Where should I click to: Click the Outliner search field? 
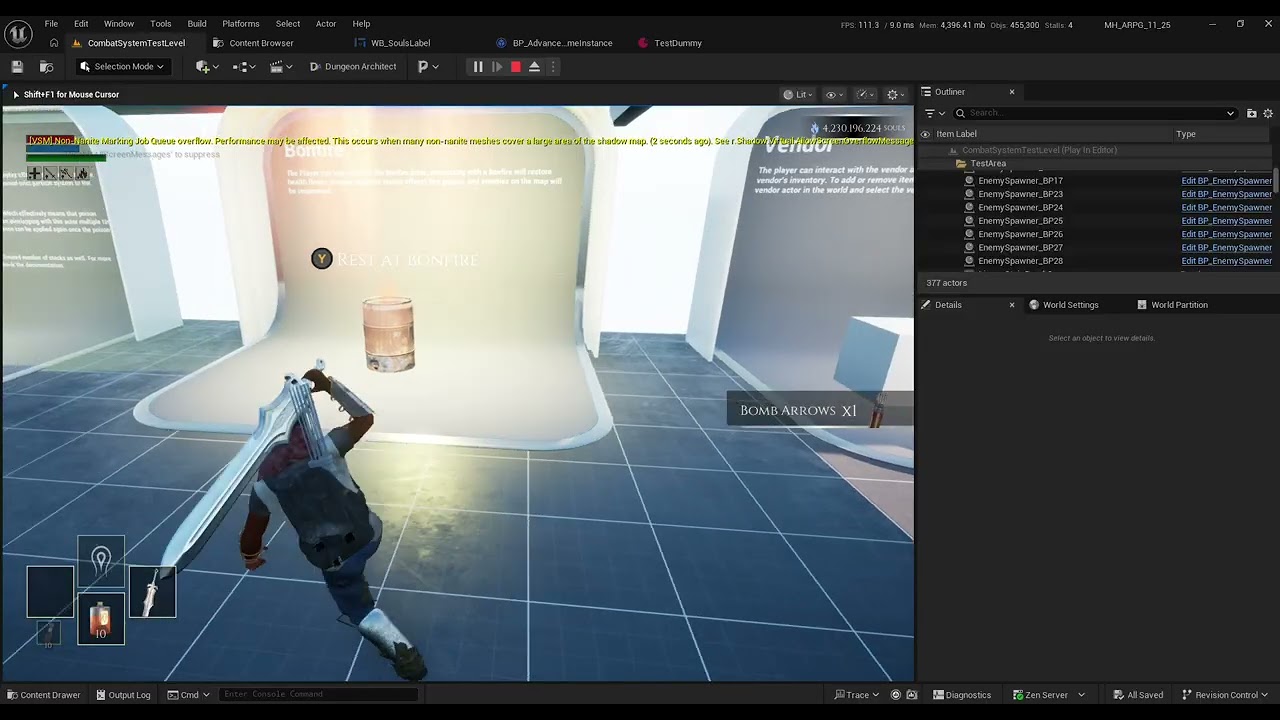[x=1095, y=113]
